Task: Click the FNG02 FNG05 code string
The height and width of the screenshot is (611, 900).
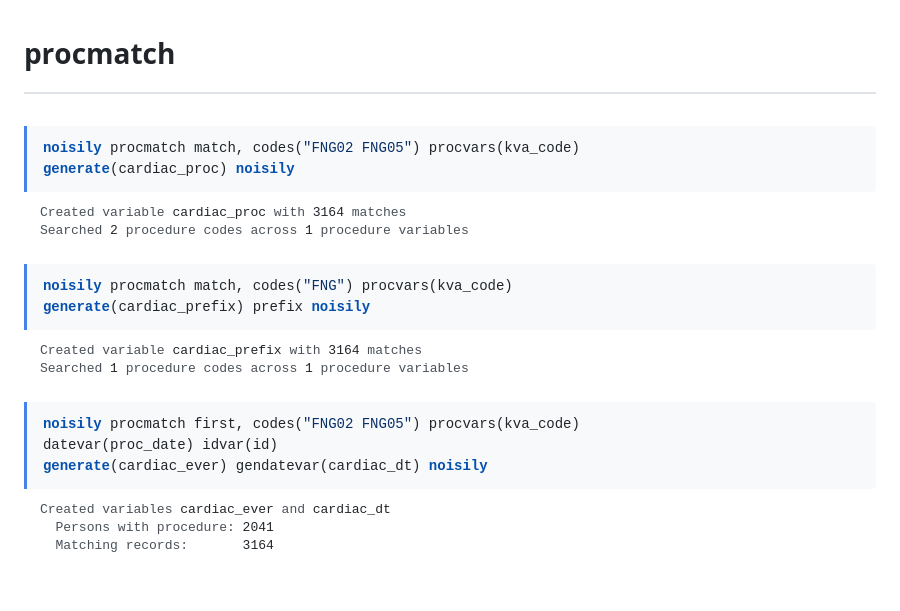Action: 357,147
